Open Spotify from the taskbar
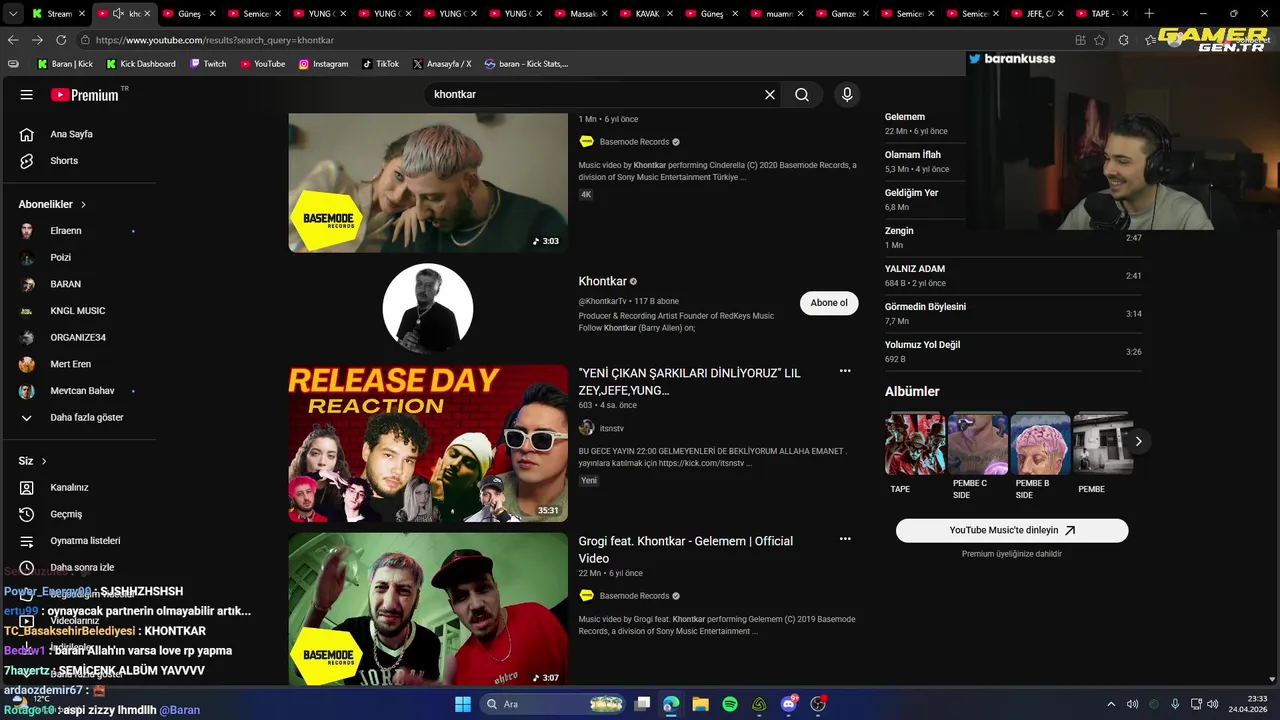The height and width of the screenshot is (720, 1280). click(730, 704)
